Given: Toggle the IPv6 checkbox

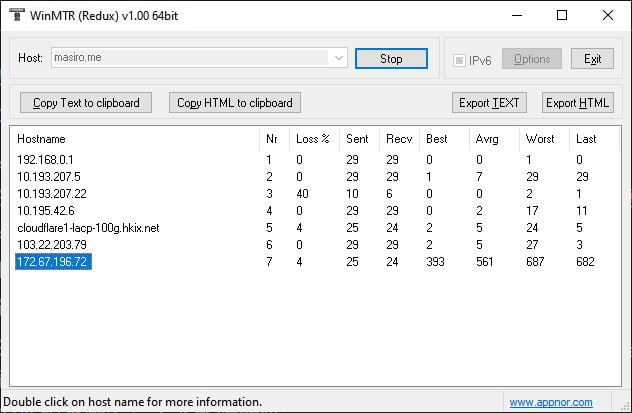Looking at the screenshot, I should [x=460, y=59].
